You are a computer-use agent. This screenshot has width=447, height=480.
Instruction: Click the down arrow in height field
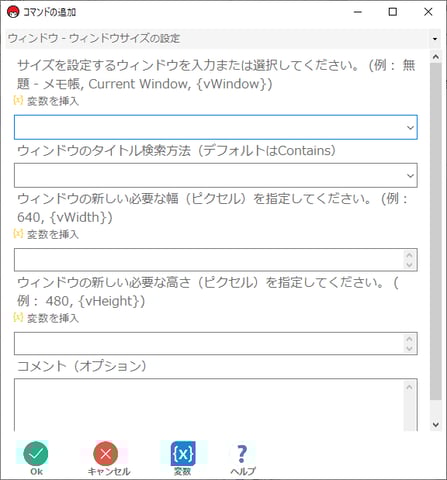(x=410, y=349)
